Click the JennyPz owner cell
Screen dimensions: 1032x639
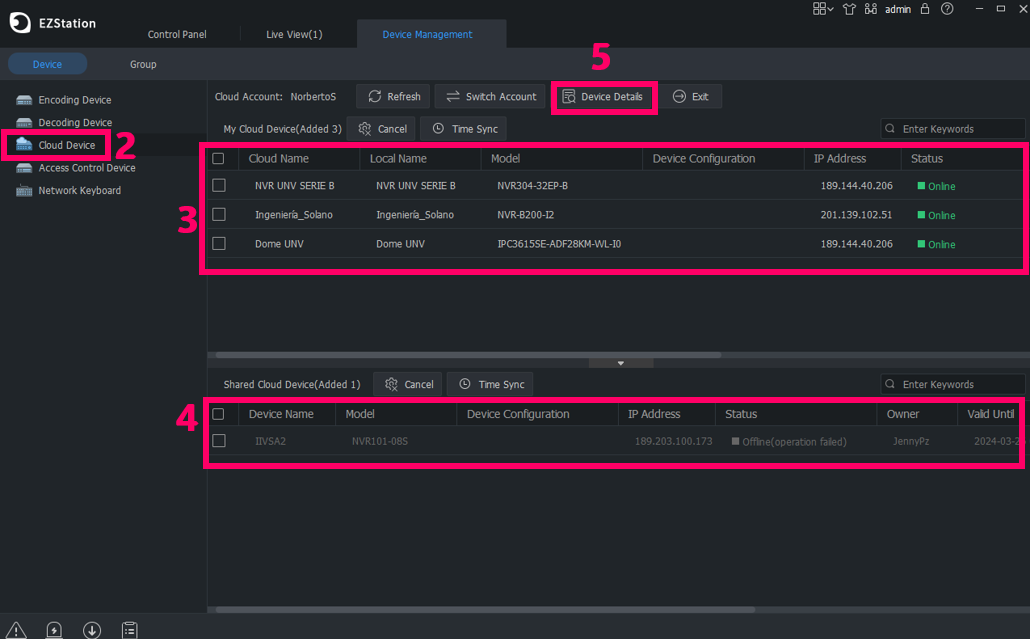[911, 441]
